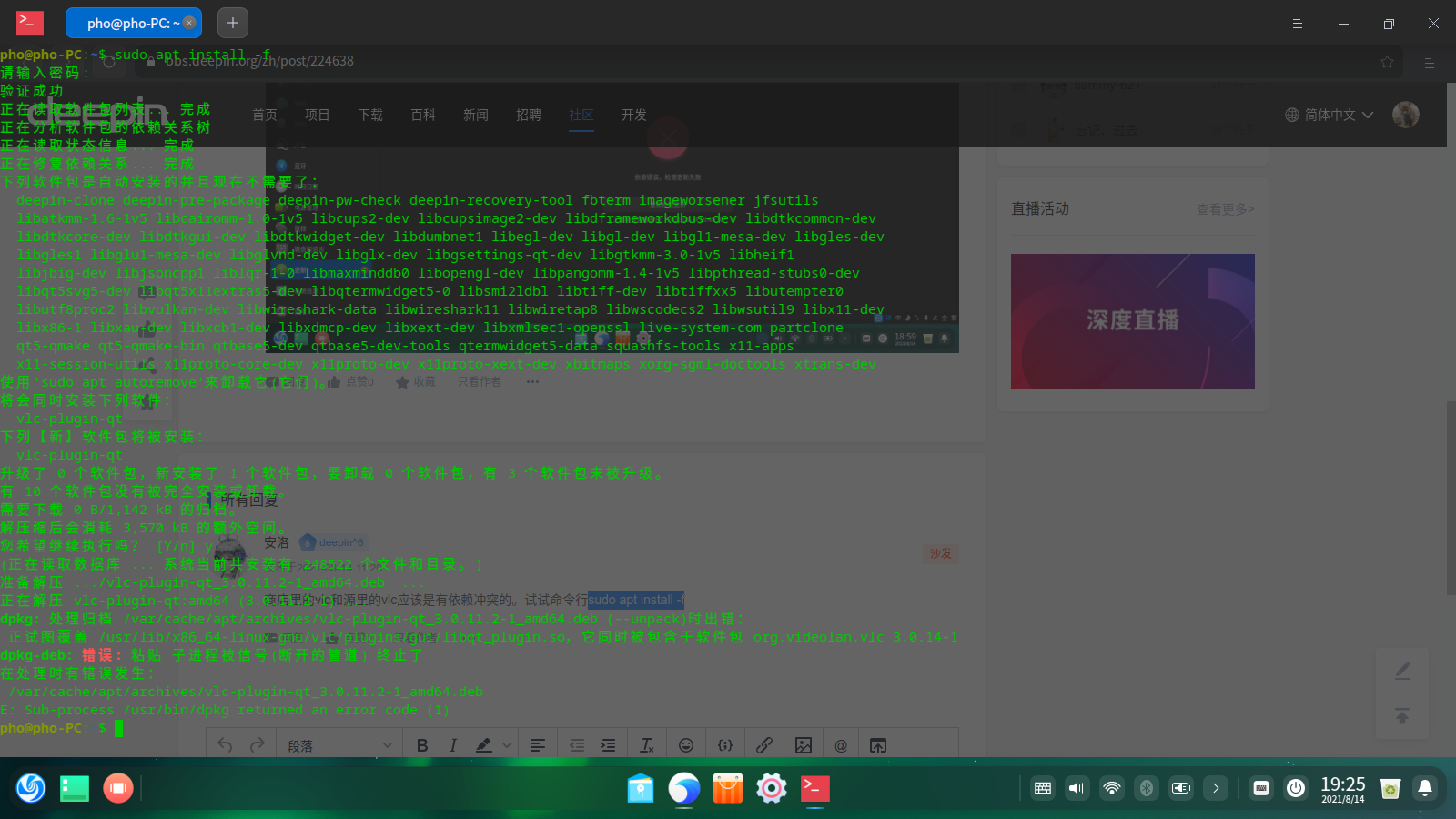
Task: Favorite the post with 收藏 star
Action: (x=416, y=382)
